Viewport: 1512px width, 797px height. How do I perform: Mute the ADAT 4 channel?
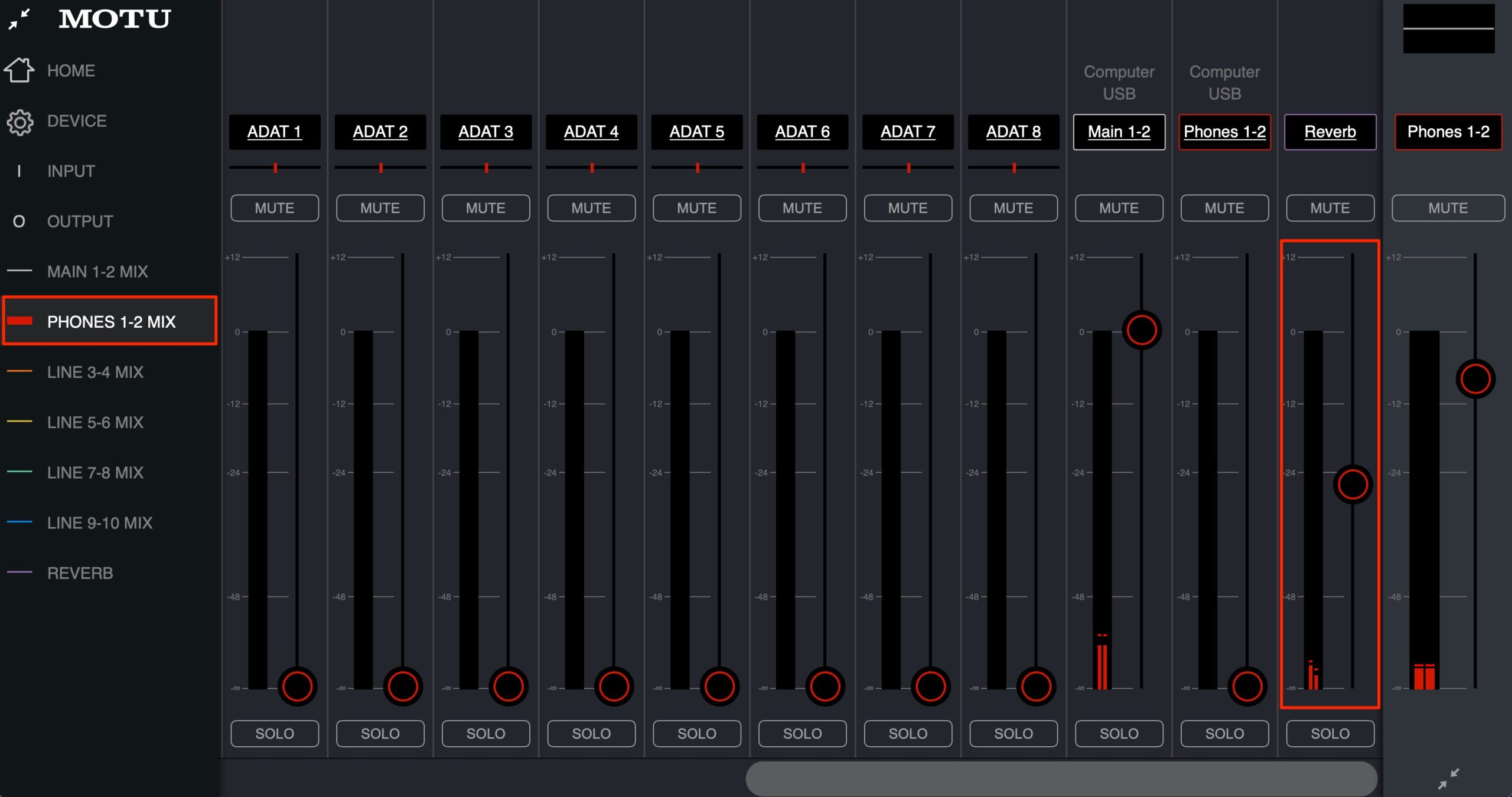tap(591, 208)
